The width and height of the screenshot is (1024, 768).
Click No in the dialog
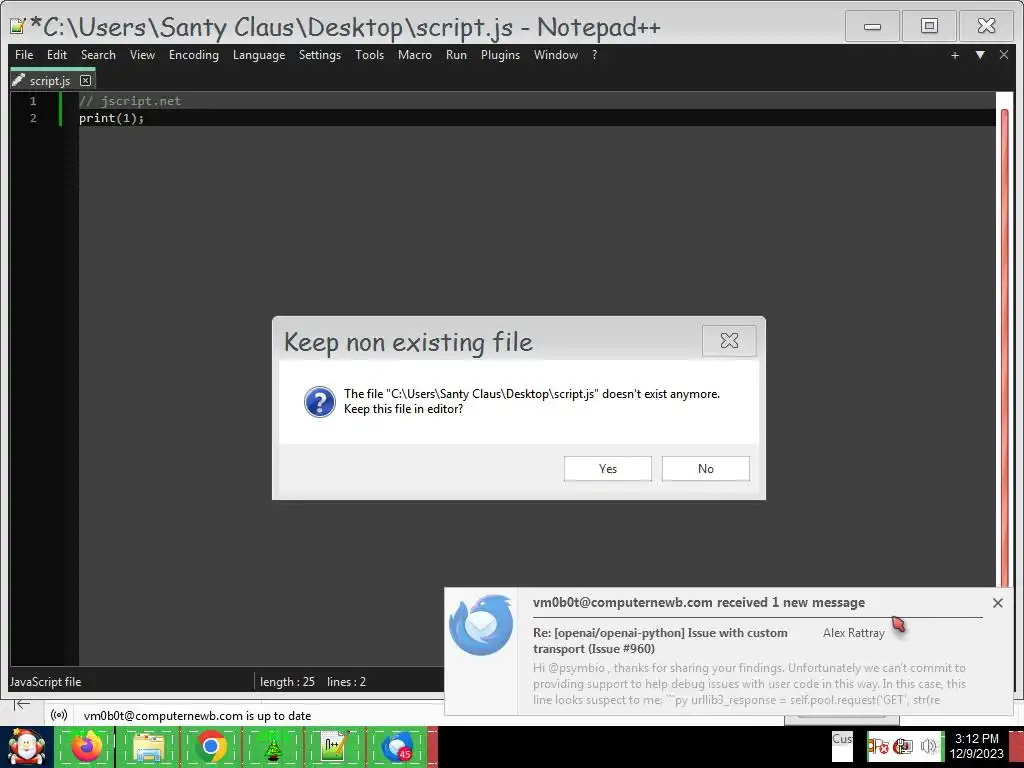click(x=705, y=468)
